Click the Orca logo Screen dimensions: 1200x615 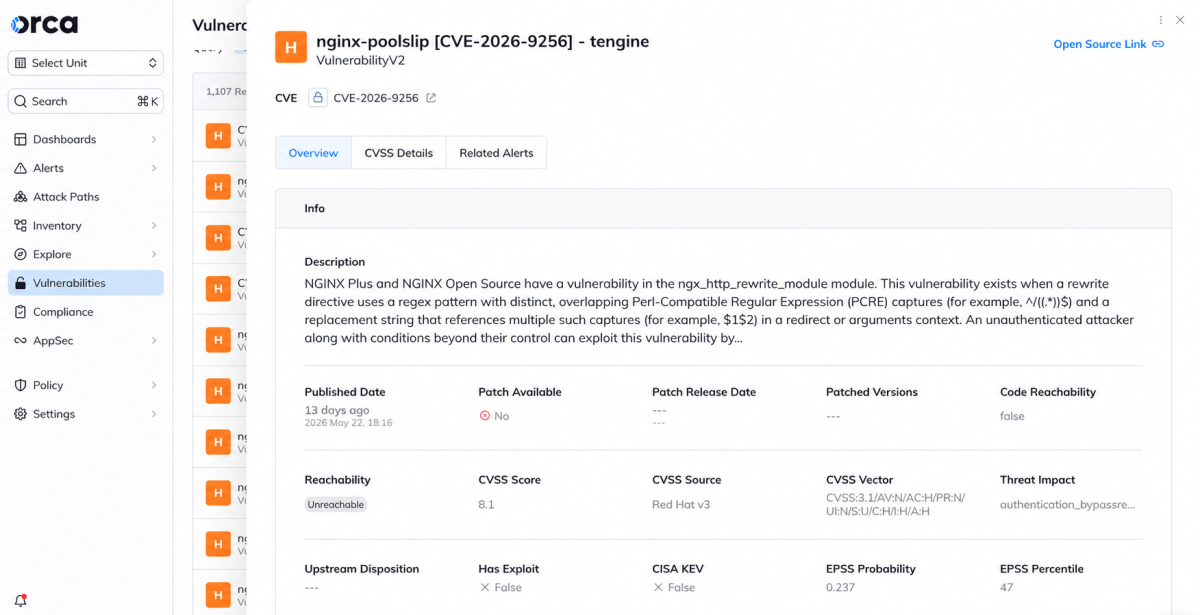44,25
